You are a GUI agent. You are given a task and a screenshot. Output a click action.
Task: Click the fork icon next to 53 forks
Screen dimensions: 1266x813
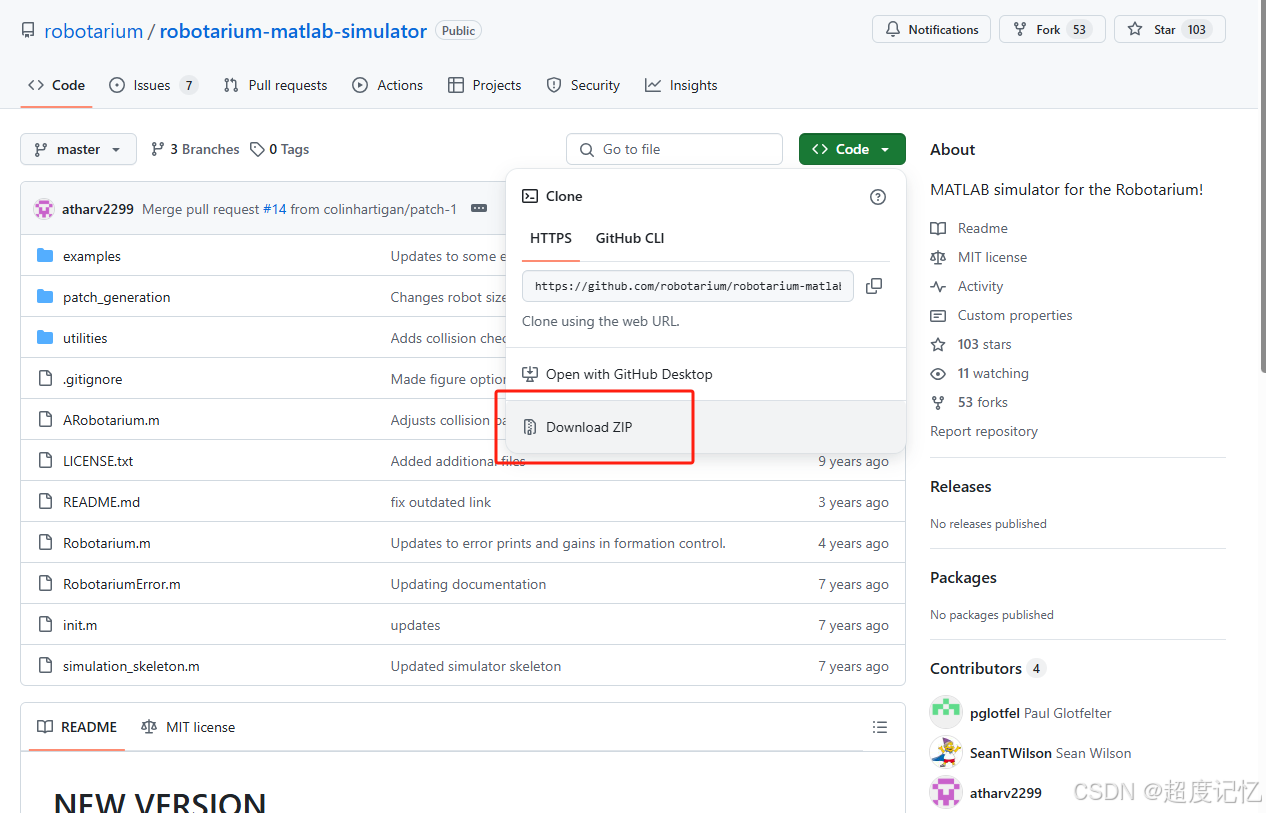coord(938,402)
